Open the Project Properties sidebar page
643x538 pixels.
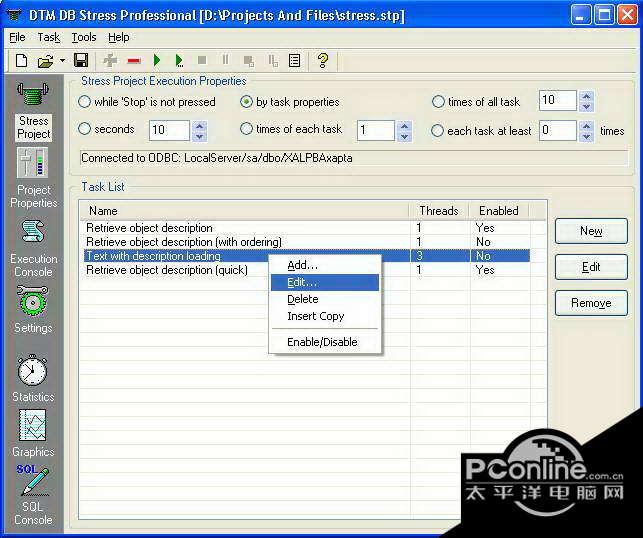pos(33,178)
